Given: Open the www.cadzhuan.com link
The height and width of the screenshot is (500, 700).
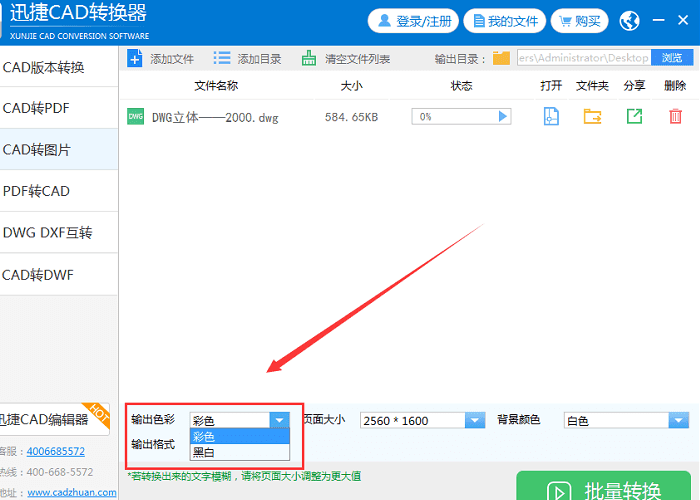Looking at the screenshot, I should pyautogui.click(x=72, y=492).
